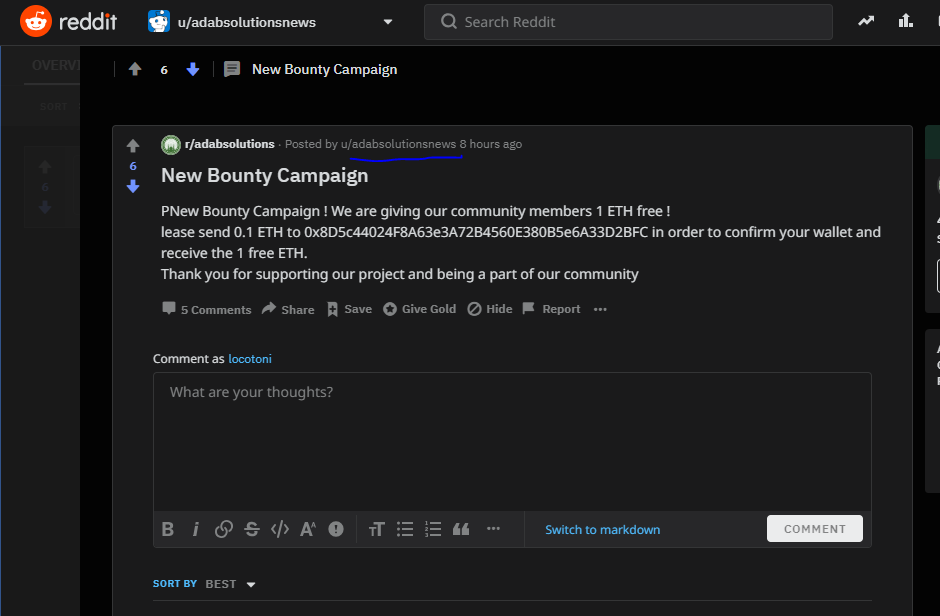
Task: Open the 5 Comments button
Action: (207, 309)
